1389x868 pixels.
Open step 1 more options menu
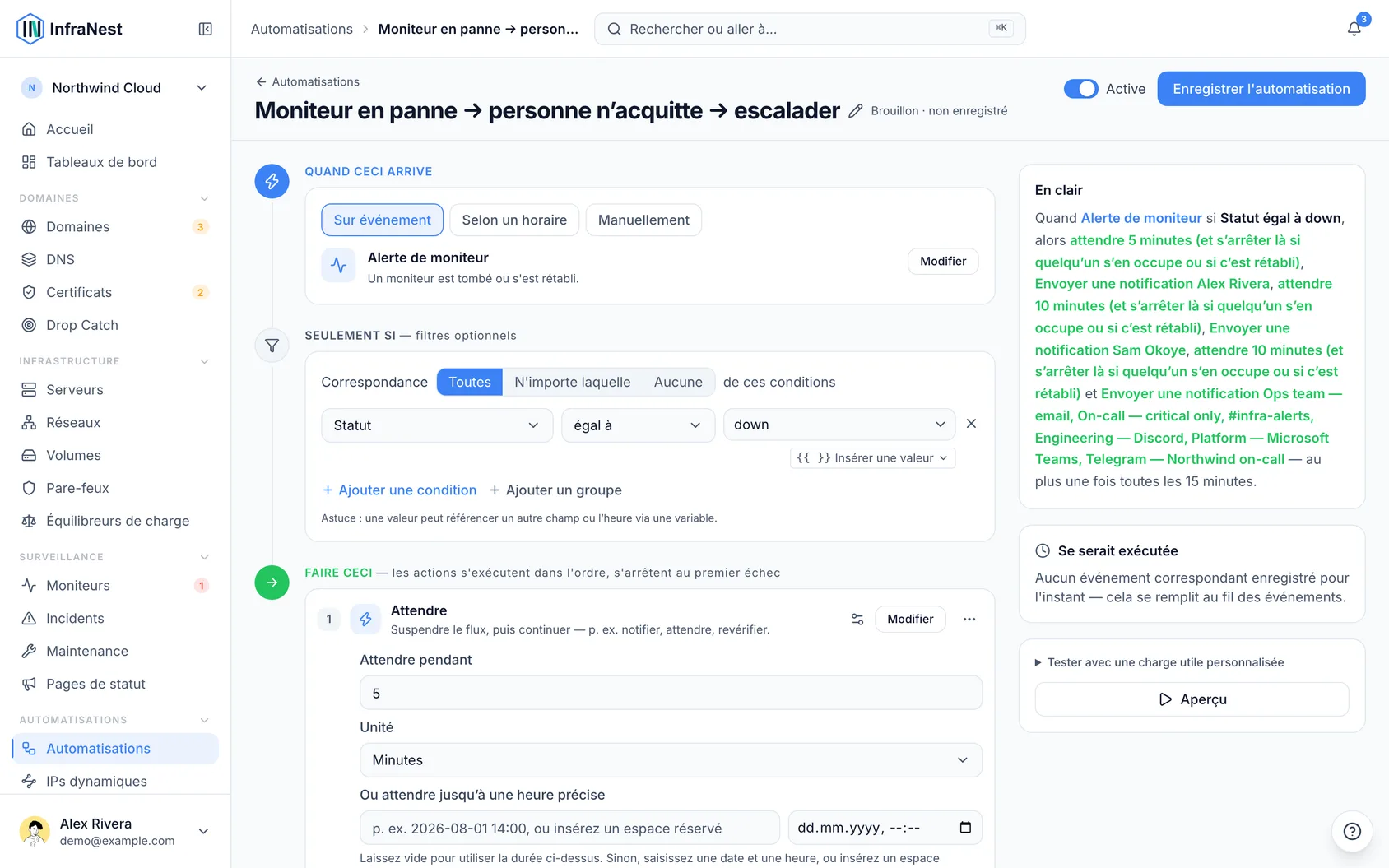(969, 619)
